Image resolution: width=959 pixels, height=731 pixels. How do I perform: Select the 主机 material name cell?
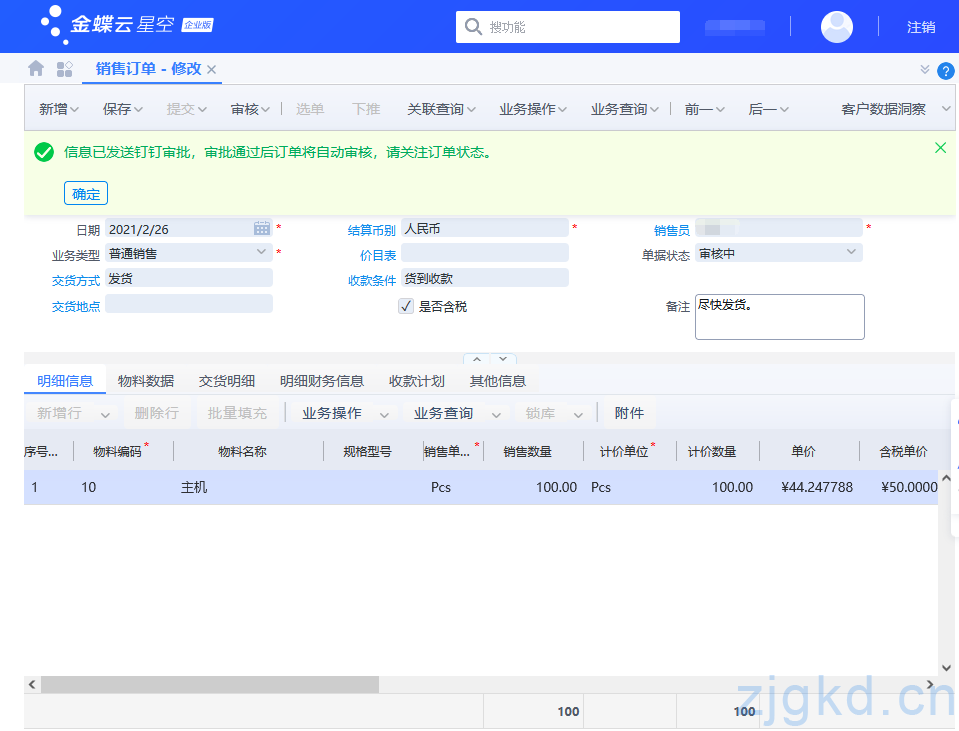pyautogui.click(x=249, y=487)
